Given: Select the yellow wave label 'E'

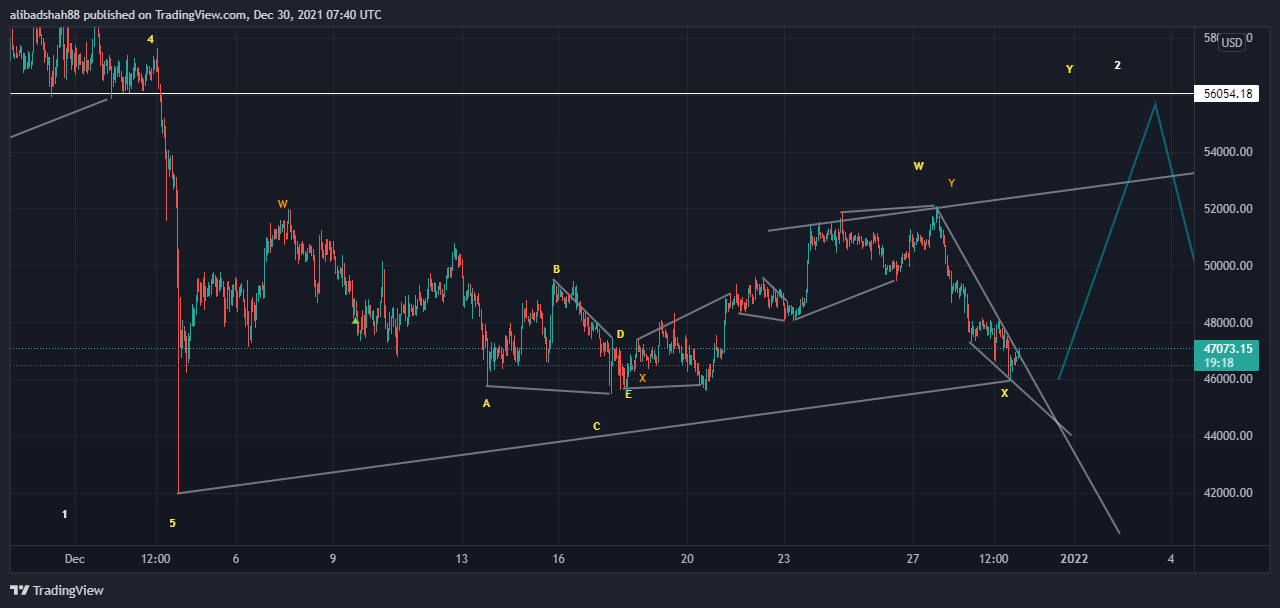Looking at the screenshot, I should 628,395.
